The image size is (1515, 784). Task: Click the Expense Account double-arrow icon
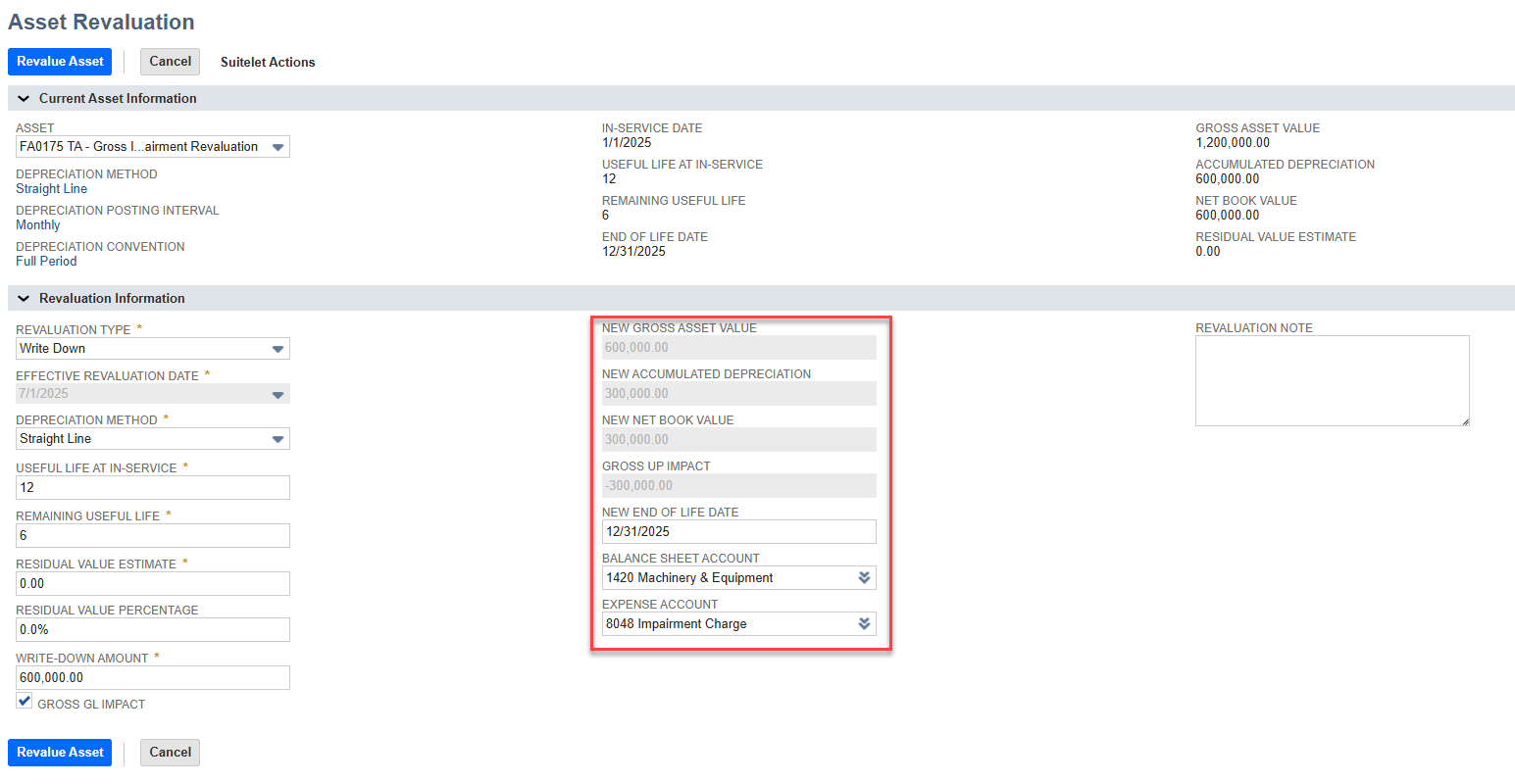[864, 624]
